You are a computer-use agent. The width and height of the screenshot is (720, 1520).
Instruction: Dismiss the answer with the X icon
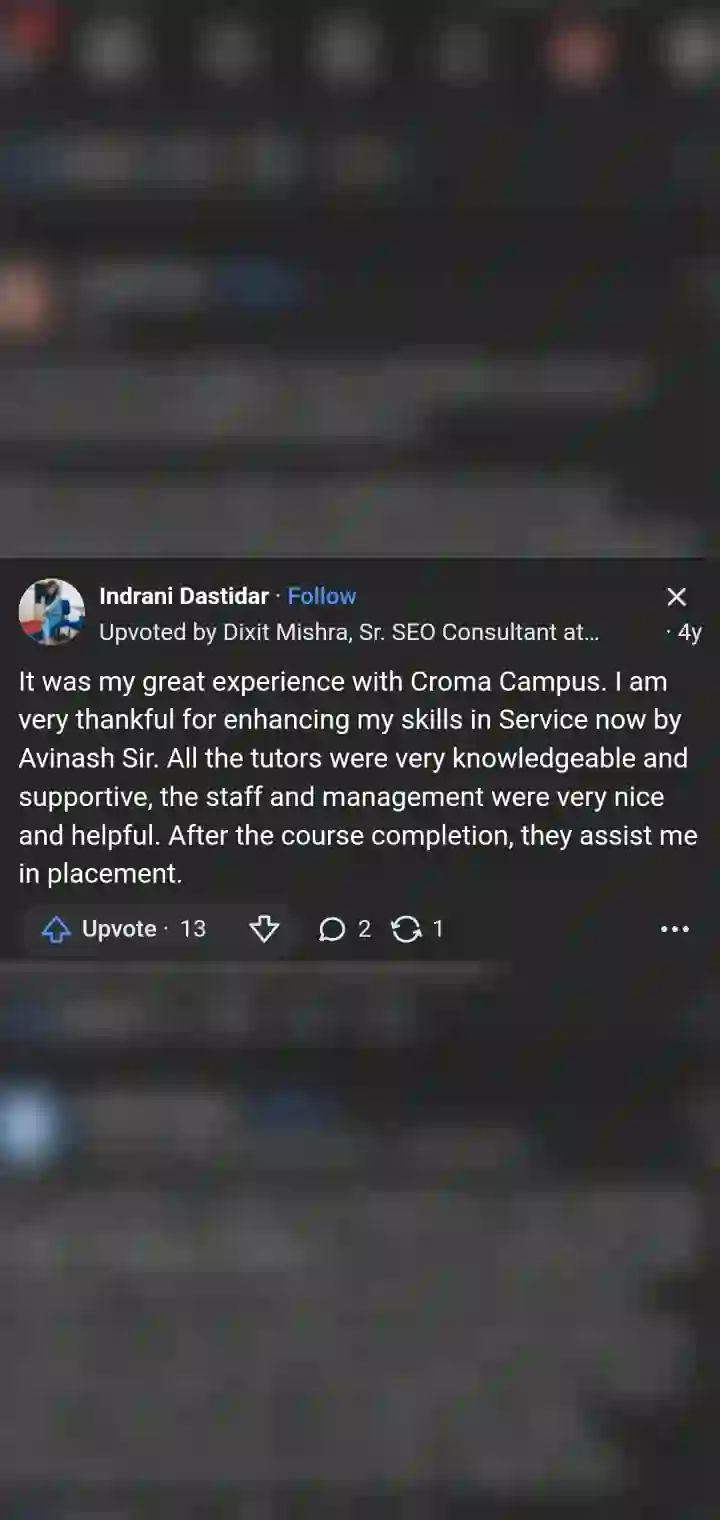coord(677,597)
